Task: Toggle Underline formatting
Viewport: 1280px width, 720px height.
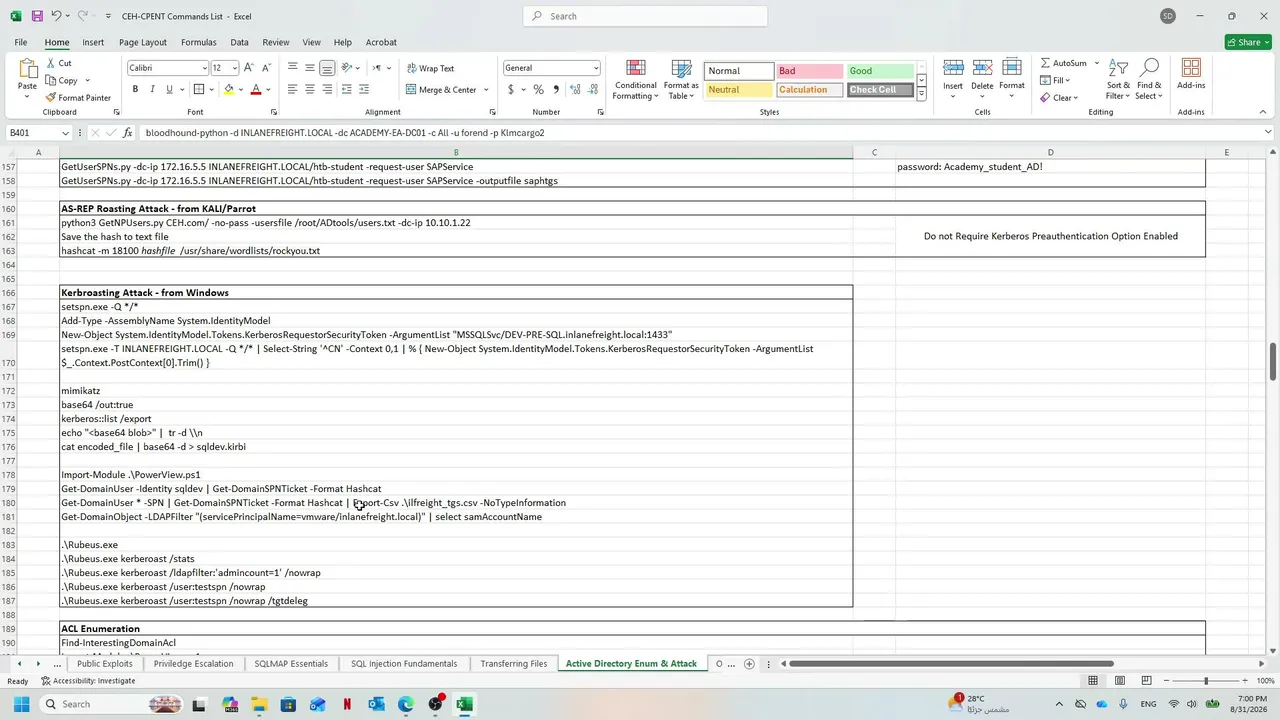Action: tap(169, 90)
